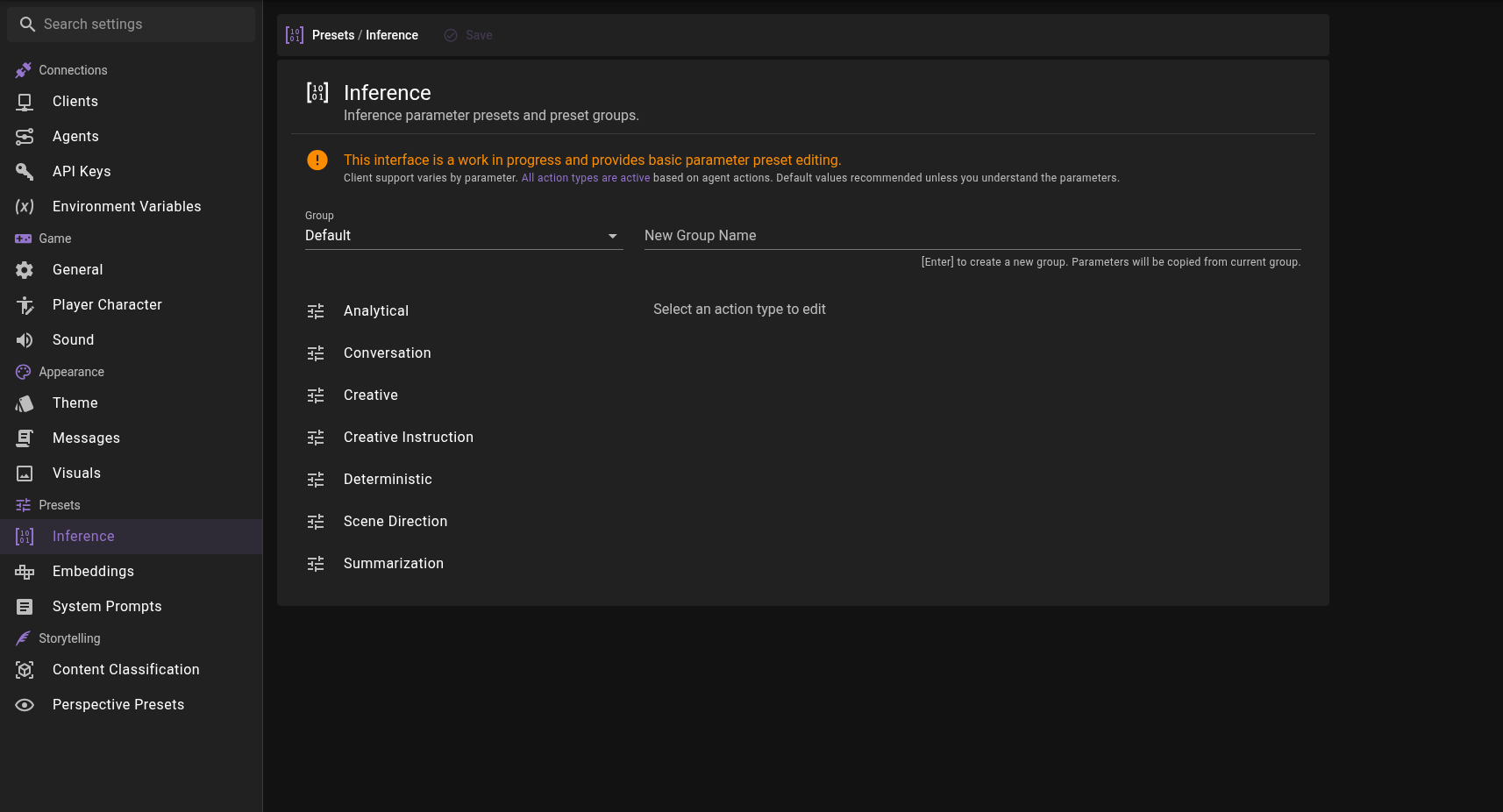Open Inference in the sidebar
Screen dimensions: 1503x812
click(132, 537)
